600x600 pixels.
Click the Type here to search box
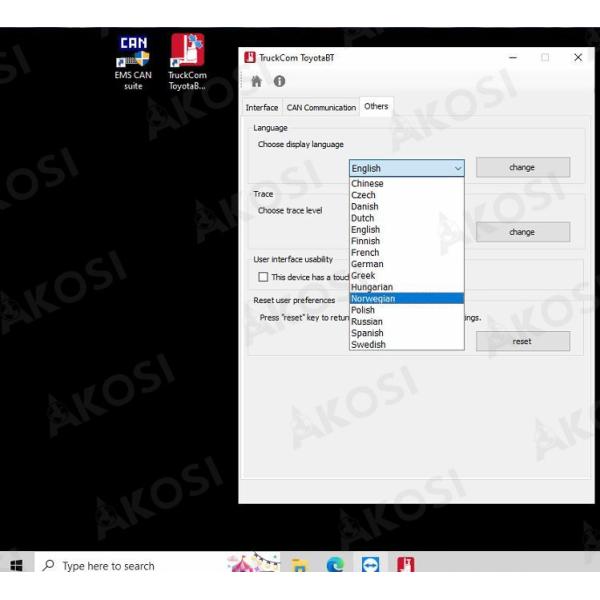click(x=110, y=566)
